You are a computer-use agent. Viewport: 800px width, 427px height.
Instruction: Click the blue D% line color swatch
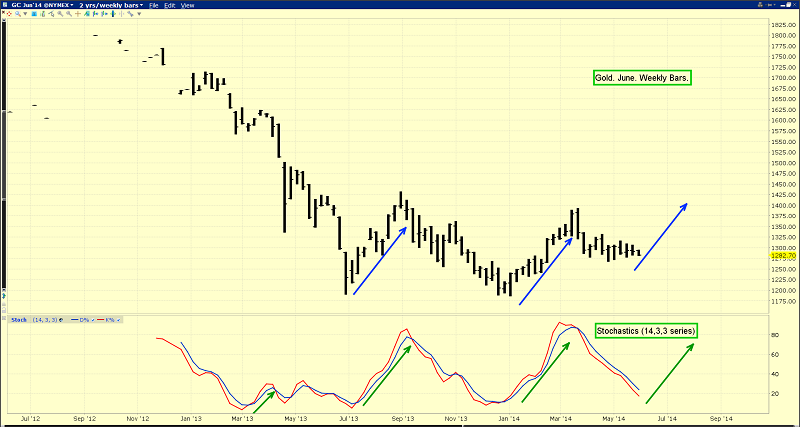[x=74, y=320]
